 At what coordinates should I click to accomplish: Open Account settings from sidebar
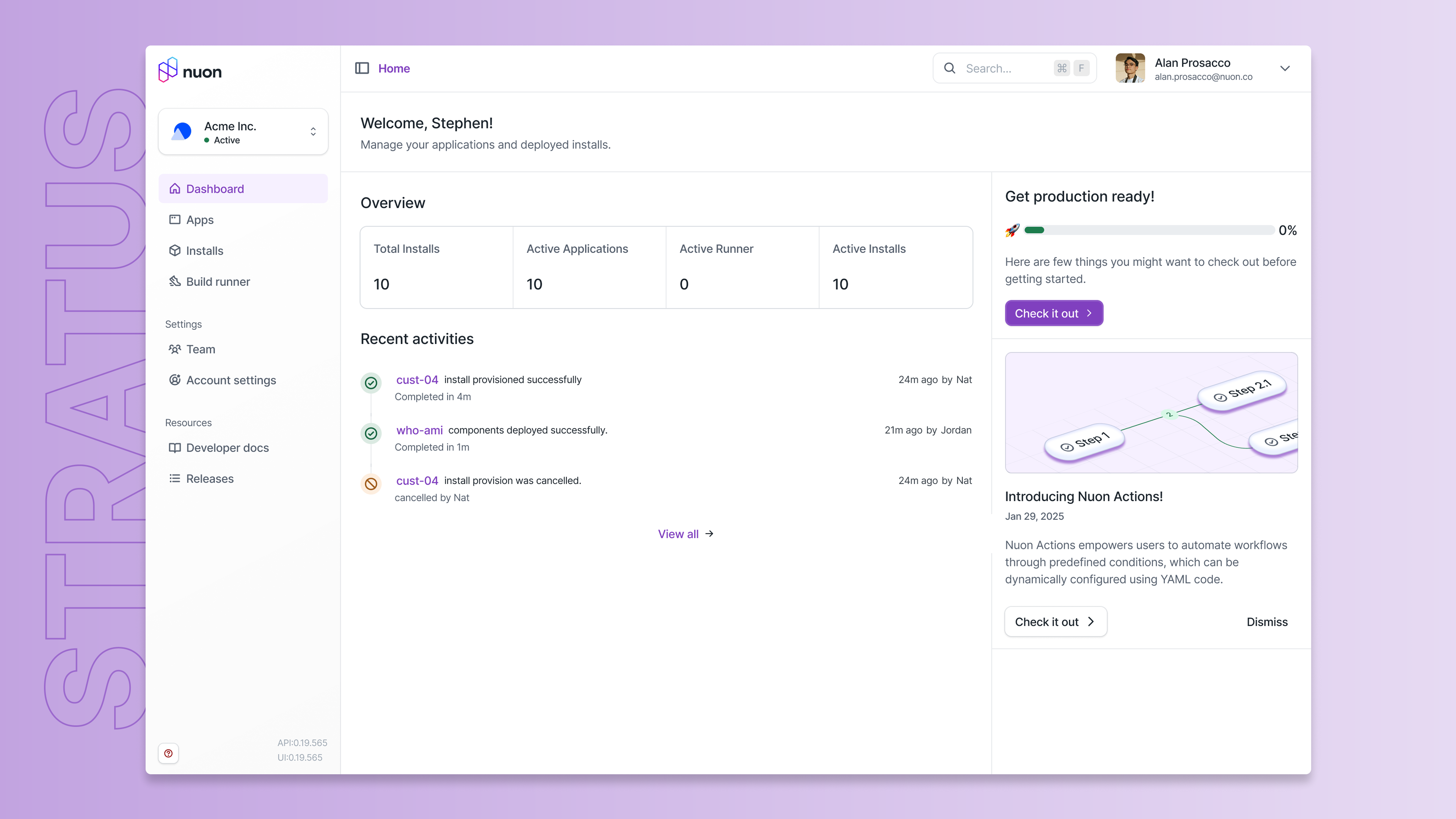231,380
